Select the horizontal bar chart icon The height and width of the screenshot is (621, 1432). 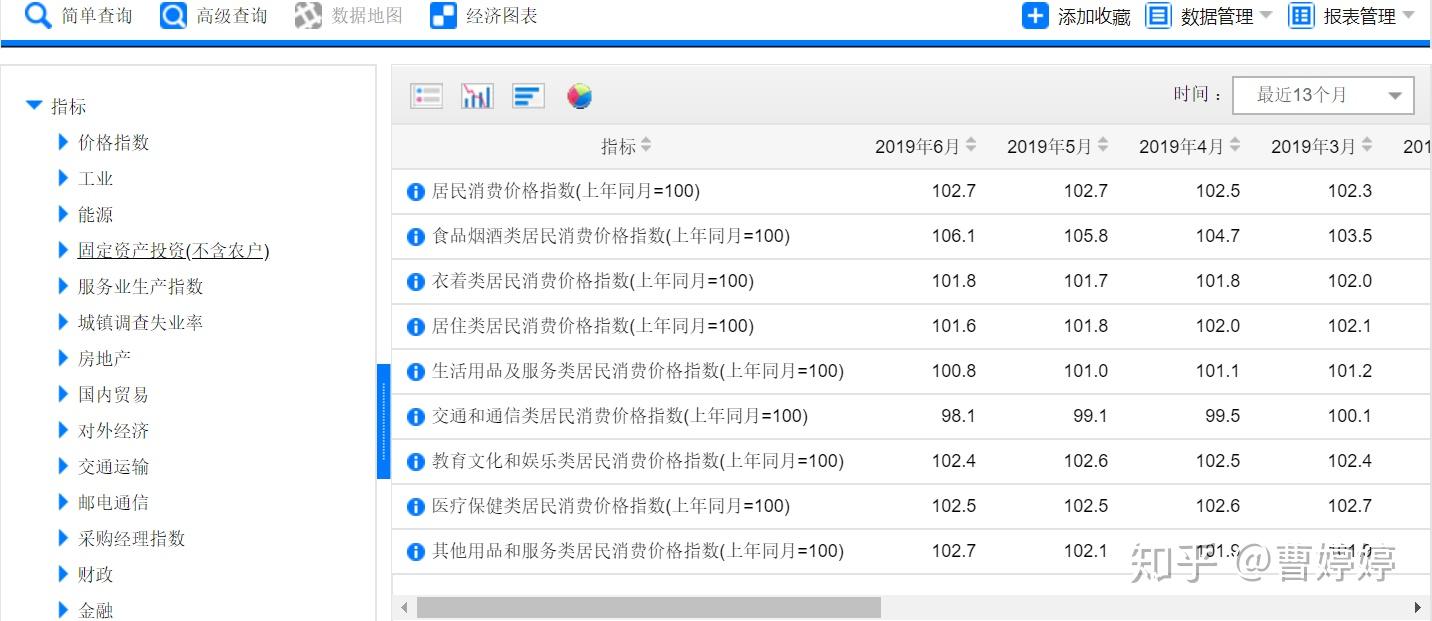coord(528,96)
